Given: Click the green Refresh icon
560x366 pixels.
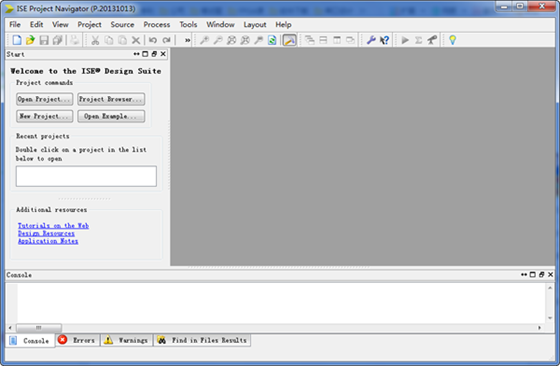Looking at the screenshot, I should click(x=272, y=40).
